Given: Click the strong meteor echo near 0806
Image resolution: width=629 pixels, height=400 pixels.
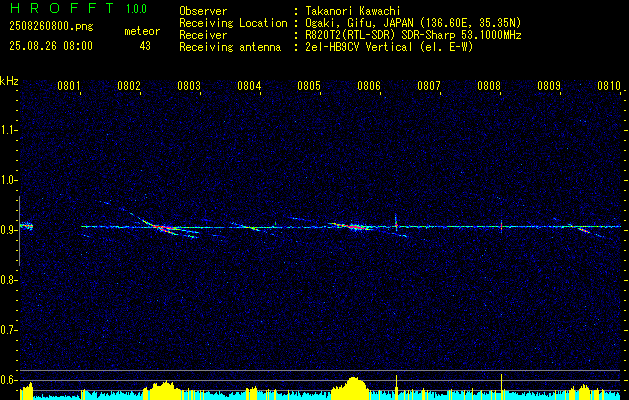Looking at the screenshot, I should (354, 227).
